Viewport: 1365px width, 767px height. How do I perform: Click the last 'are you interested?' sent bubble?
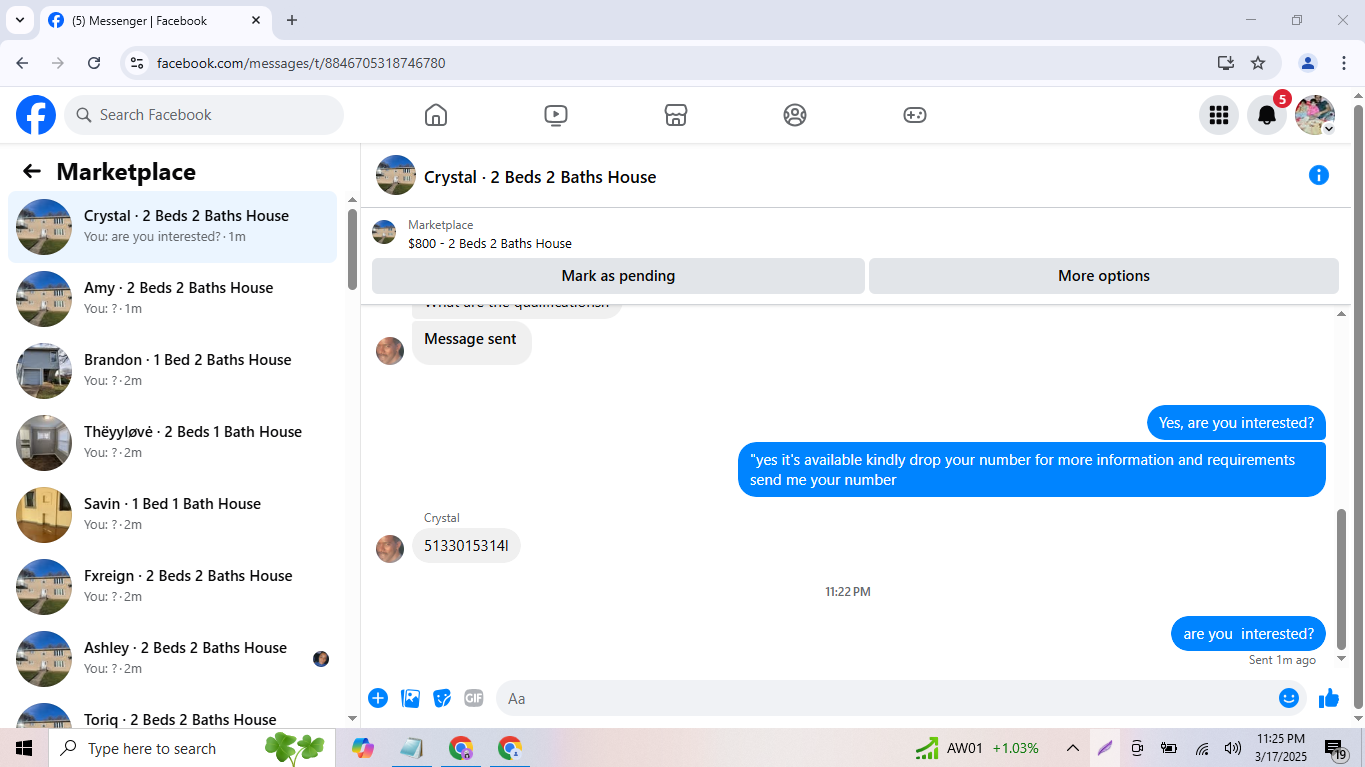(x=1248, y=634)
